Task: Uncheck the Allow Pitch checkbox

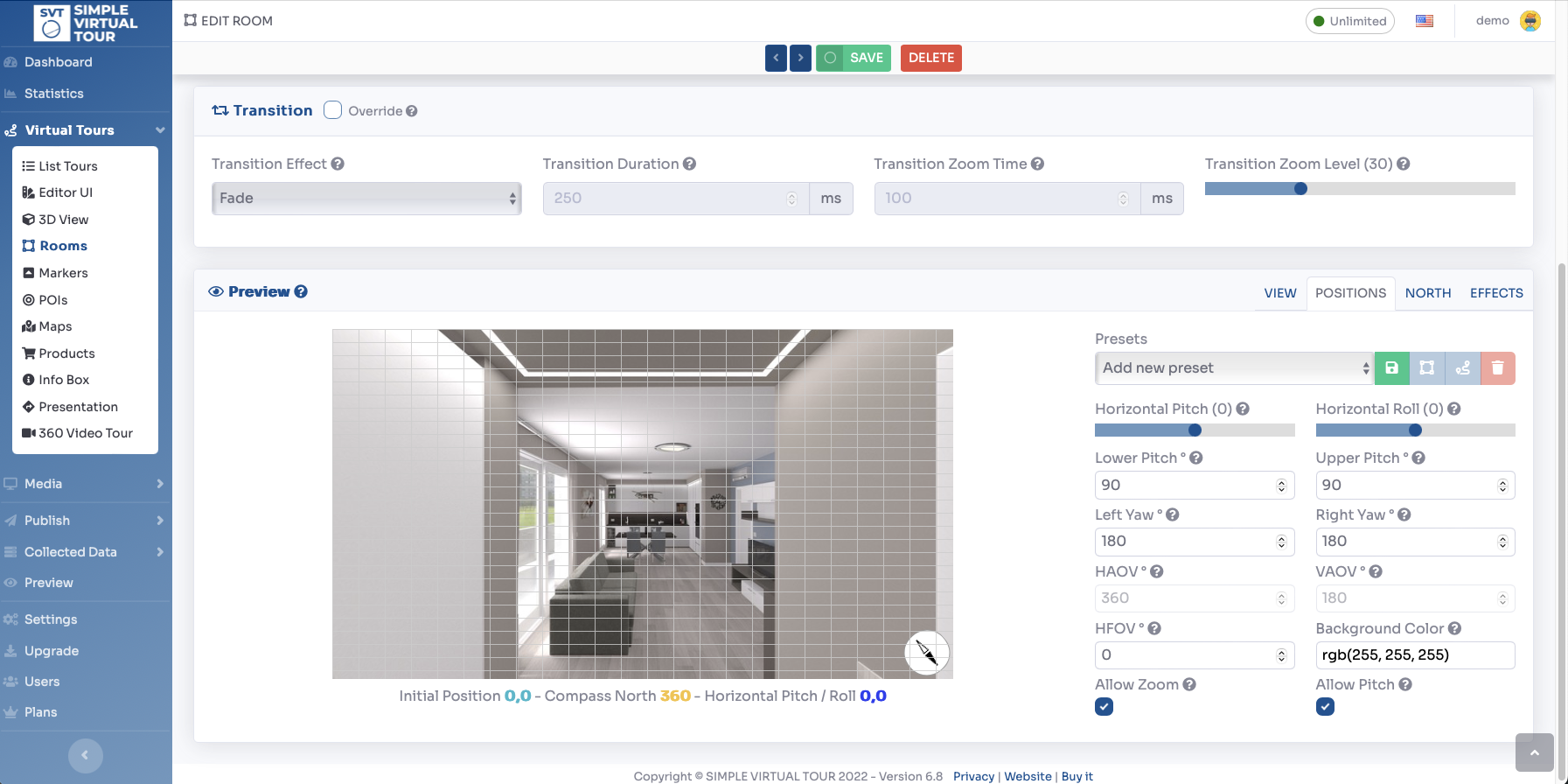Action: point(1325,707)
